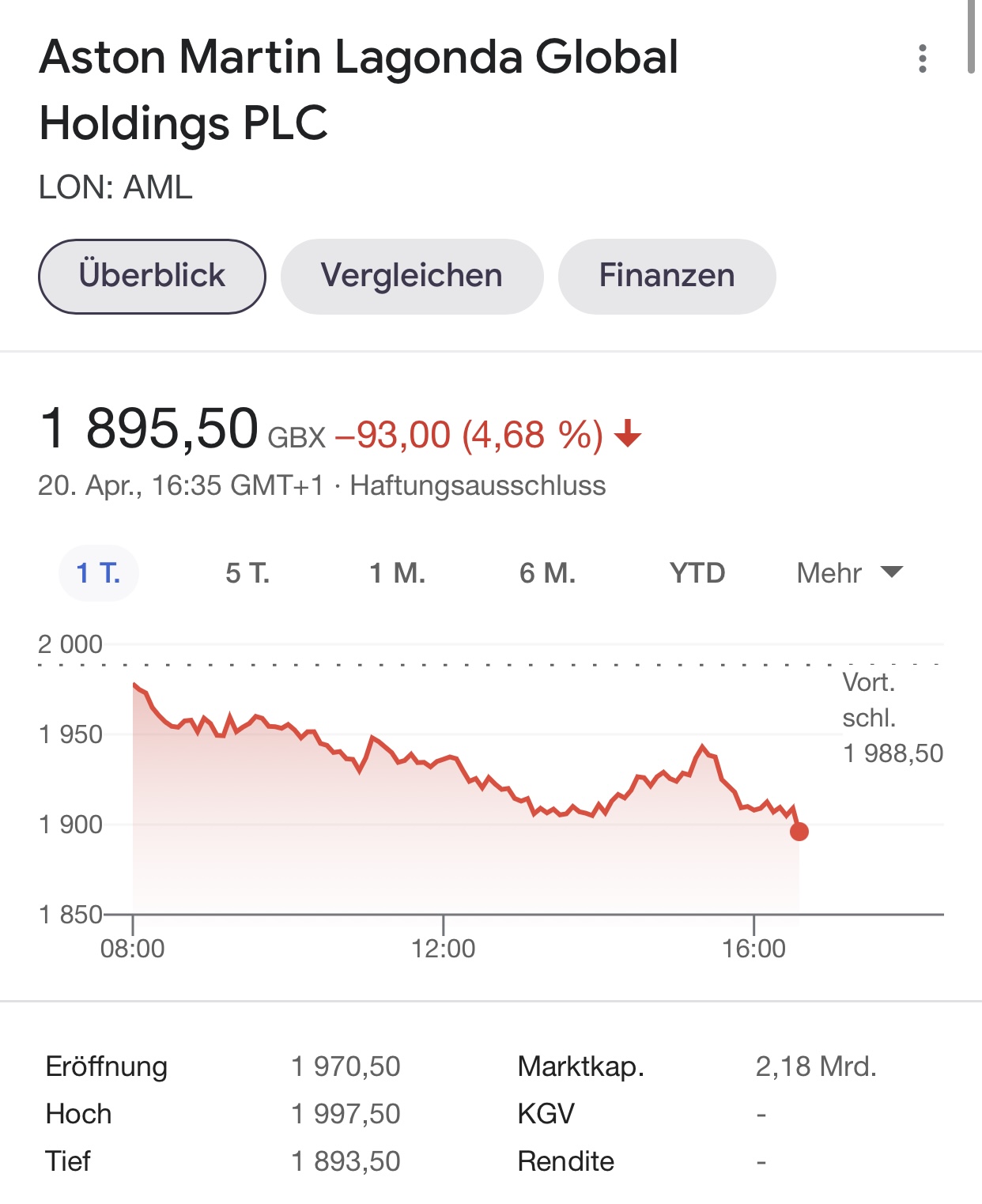
Task: Click the red current-price dot on chart
Action: (799, 831)
